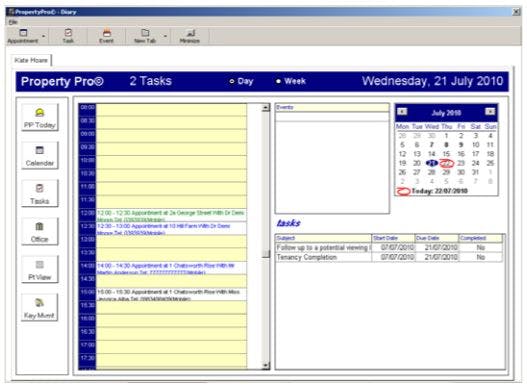Click the New Tab toolbar icon
Screen dimensions: 527x387
tap(145, 36)
